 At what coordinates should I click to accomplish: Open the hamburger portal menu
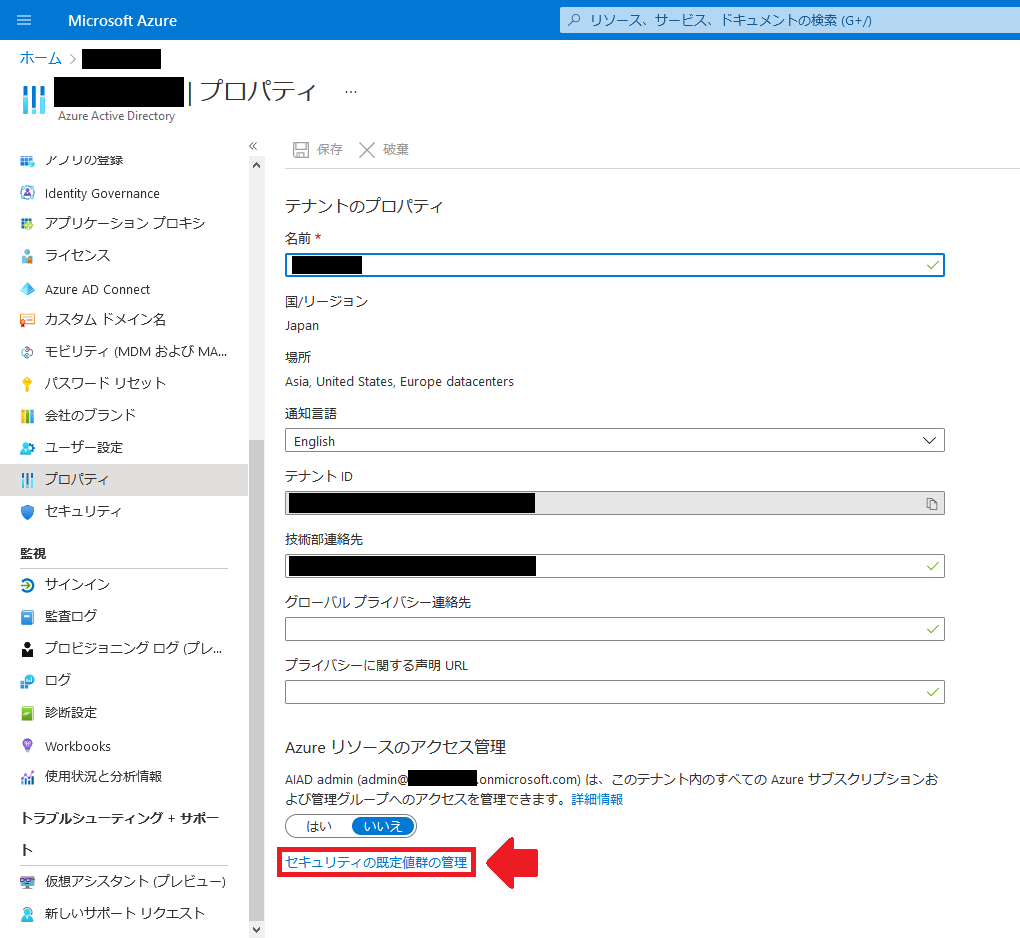[24, 20]
